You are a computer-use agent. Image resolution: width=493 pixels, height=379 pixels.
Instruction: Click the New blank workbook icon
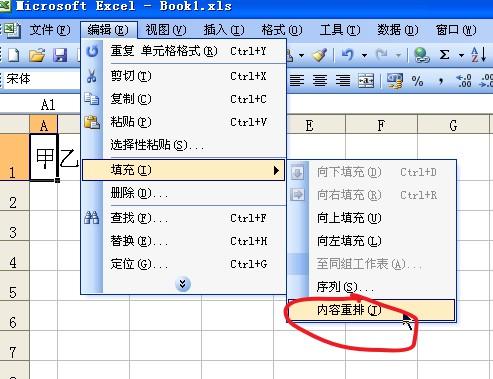pyautogui.click(x=14, y=55)
